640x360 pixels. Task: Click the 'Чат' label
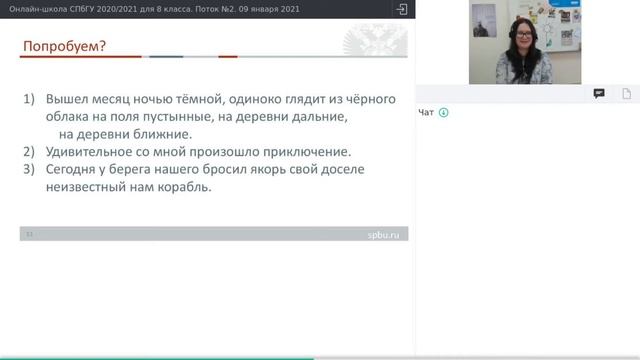click(x=426, y=113)
